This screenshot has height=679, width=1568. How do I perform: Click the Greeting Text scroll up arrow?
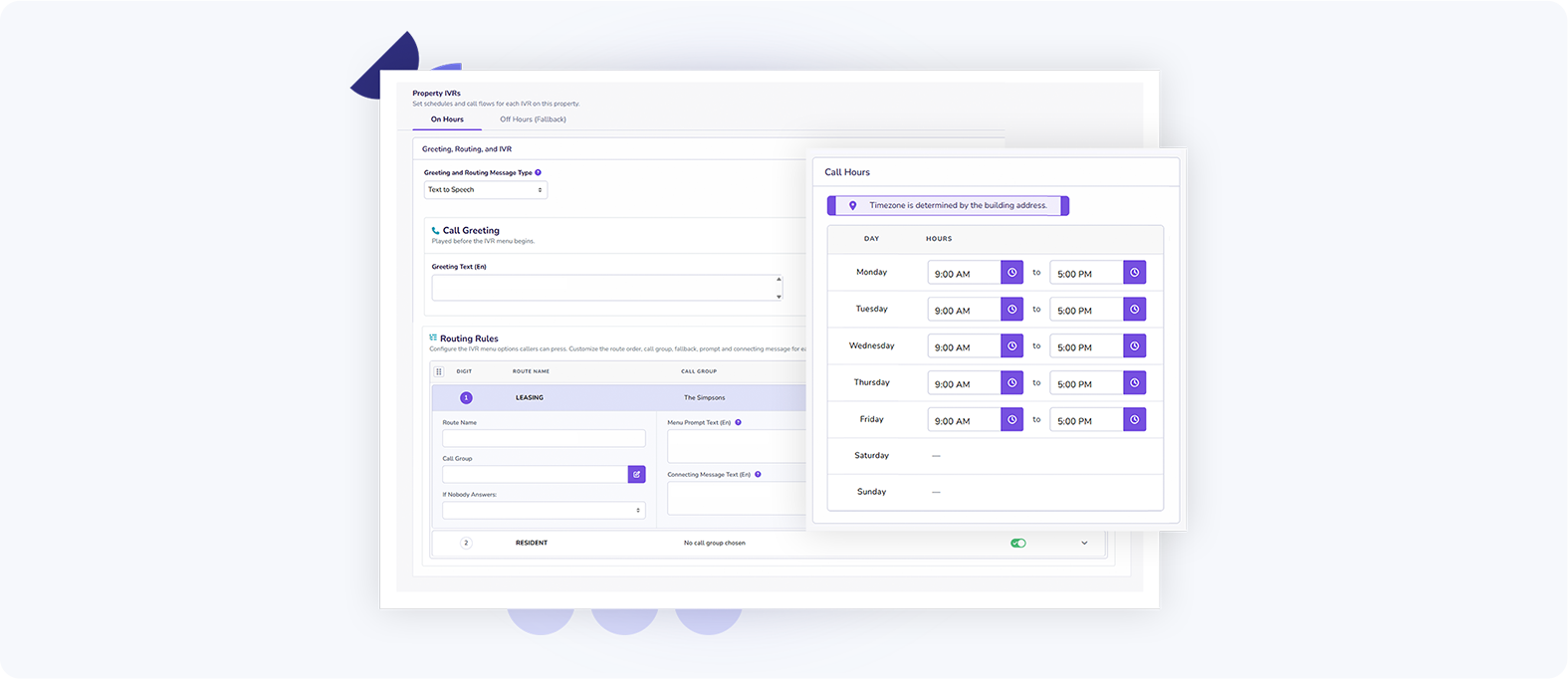pos(779,280)
